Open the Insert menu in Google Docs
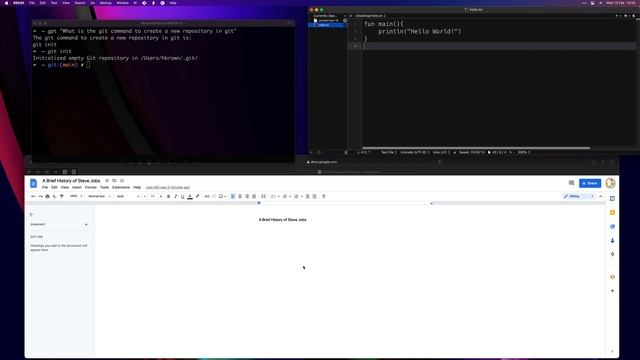The image size is (640, 360). click(x=77, y=187)
